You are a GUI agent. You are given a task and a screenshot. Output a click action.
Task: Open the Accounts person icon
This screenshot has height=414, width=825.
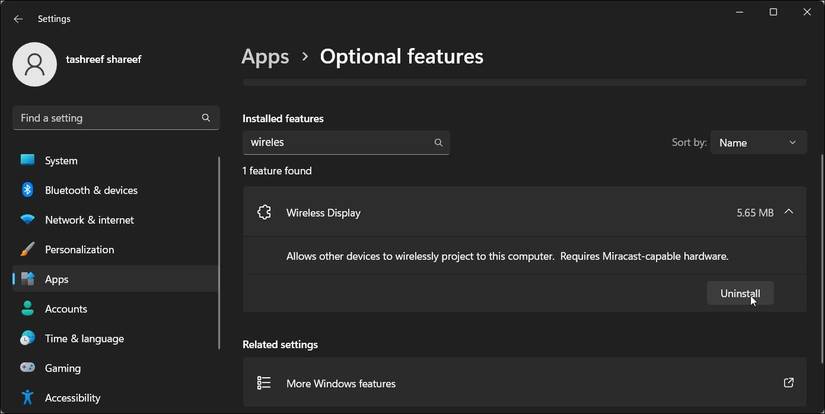pyautogui.click(x=28, y=309)
